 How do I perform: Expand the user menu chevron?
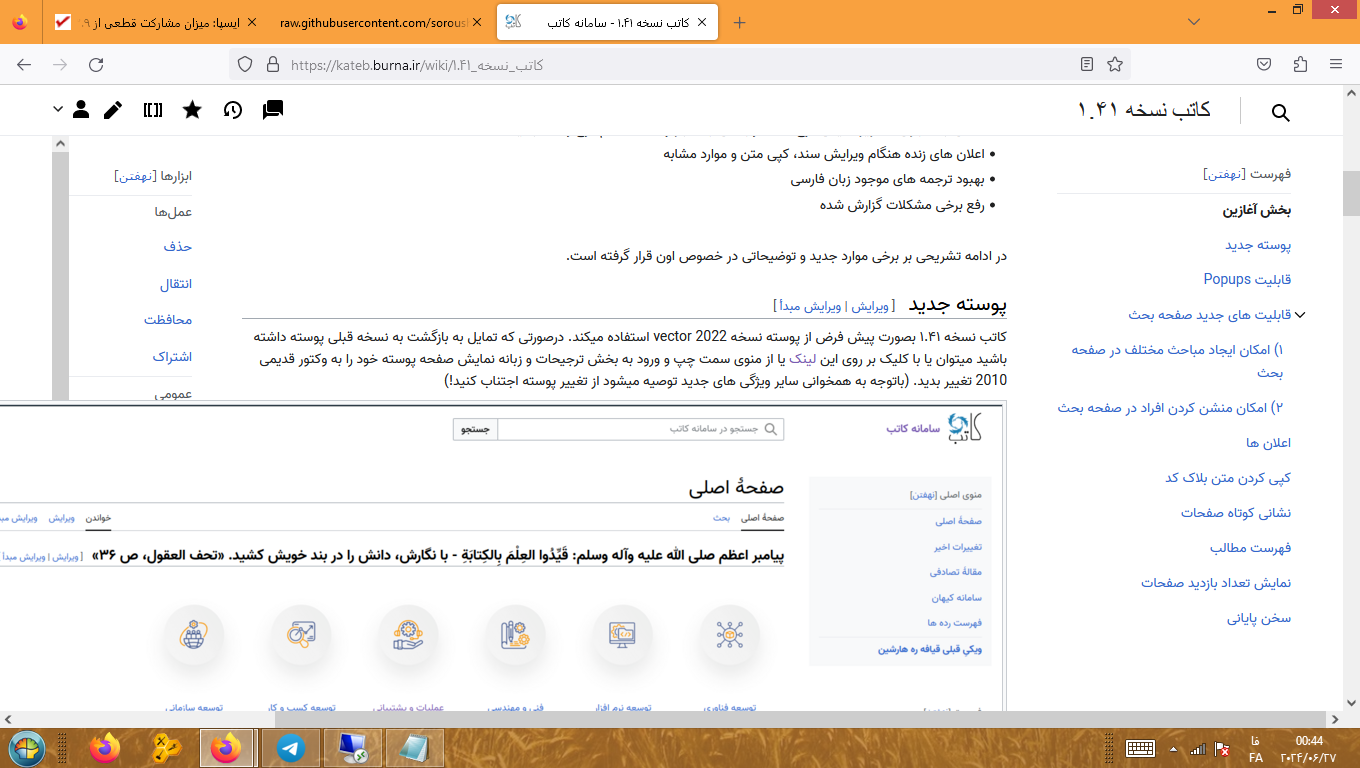point(58,109)
